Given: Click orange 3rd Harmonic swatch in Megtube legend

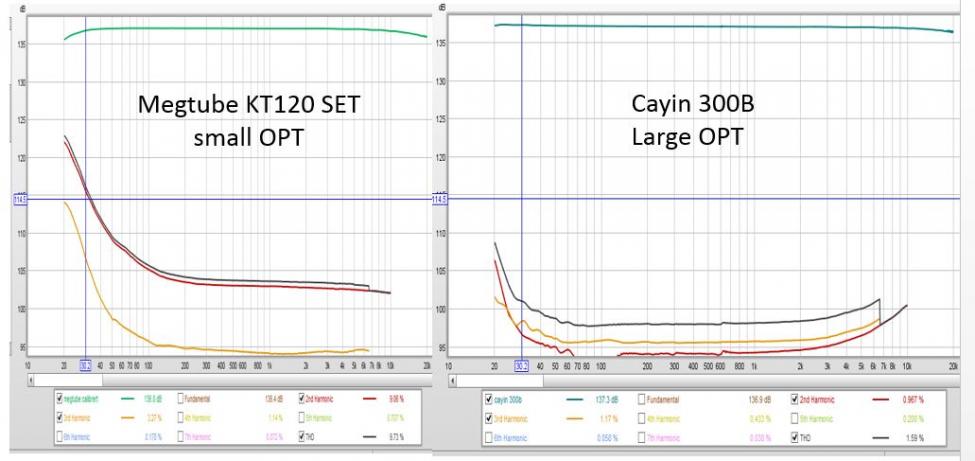Looking at the screenshot, I should pos(127,418).
